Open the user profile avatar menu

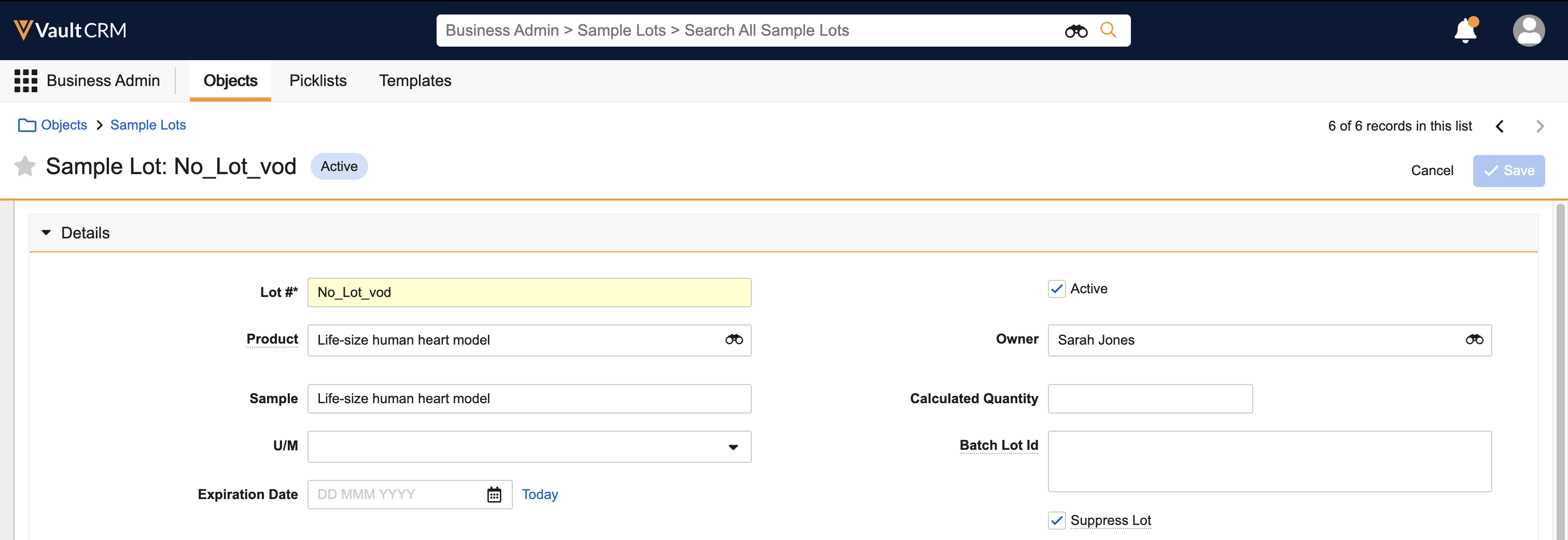[x=1528, y=31]
